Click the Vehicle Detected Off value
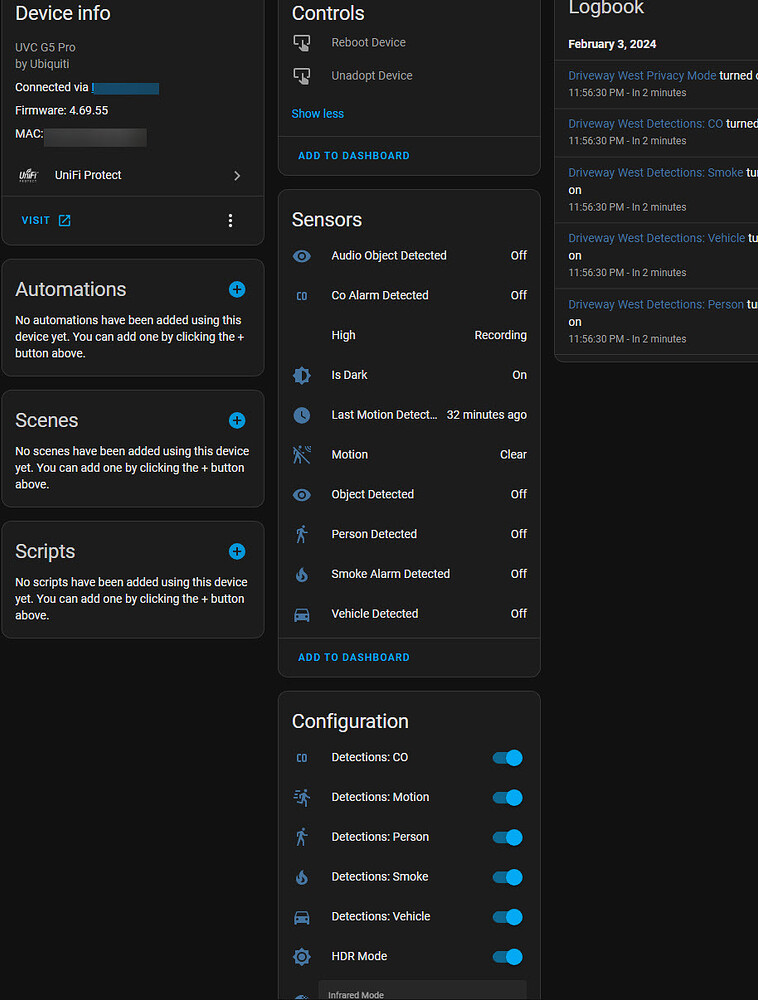This screenshot has height=1000, width=758. 519,614
